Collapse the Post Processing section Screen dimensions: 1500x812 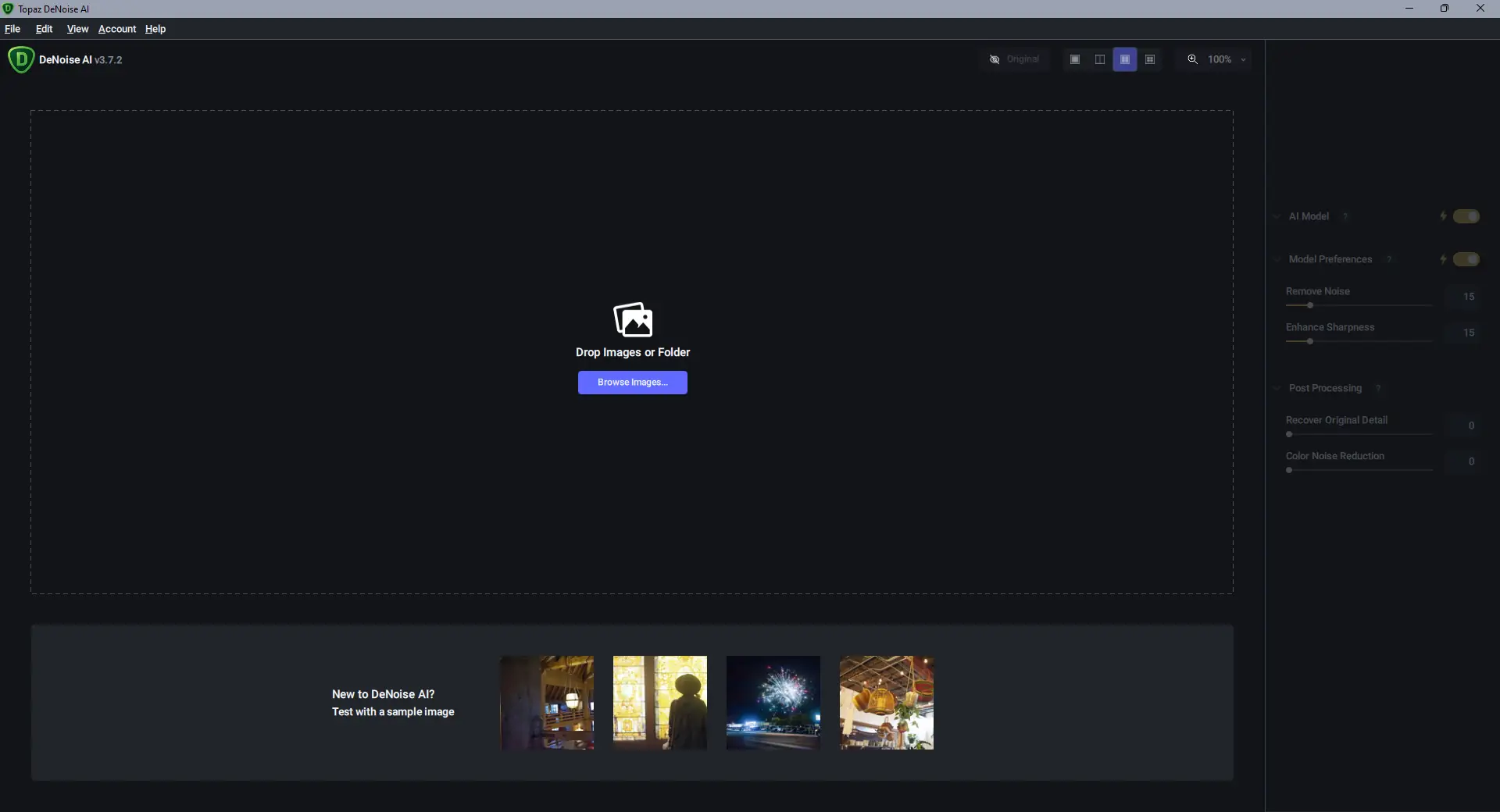point(1277,388)
